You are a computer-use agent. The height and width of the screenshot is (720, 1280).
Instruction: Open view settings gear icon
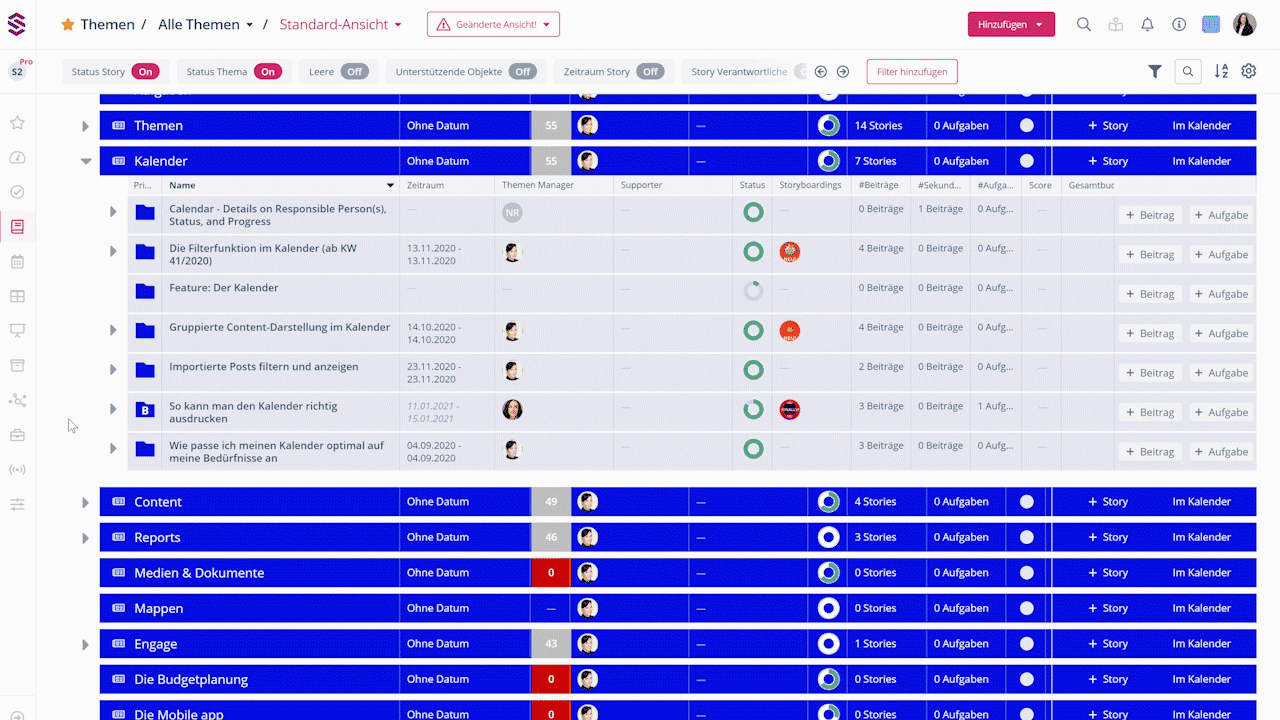(1249, 71)
